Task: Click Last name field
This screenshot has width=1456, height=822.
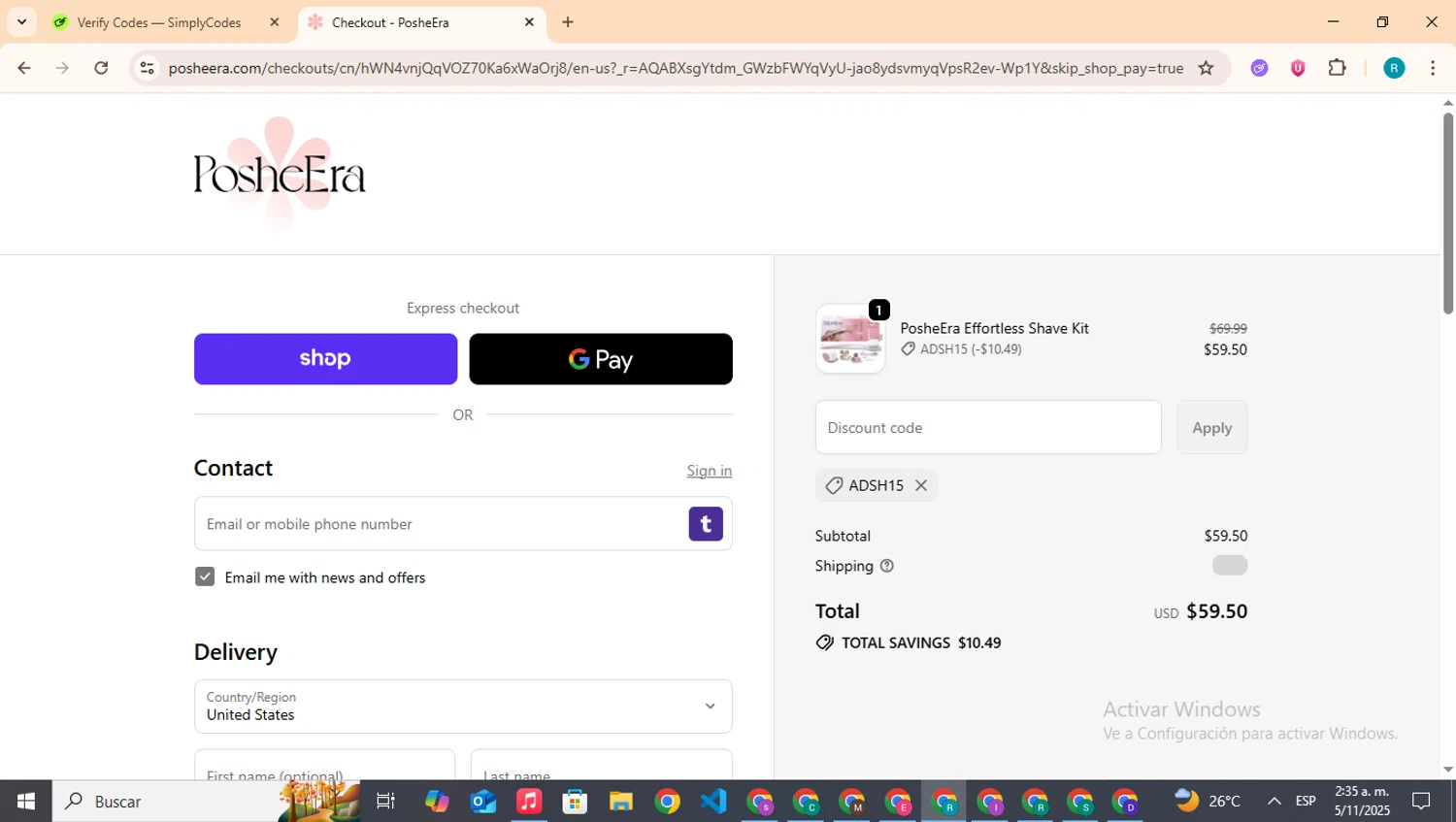Action: click(601, 765)
